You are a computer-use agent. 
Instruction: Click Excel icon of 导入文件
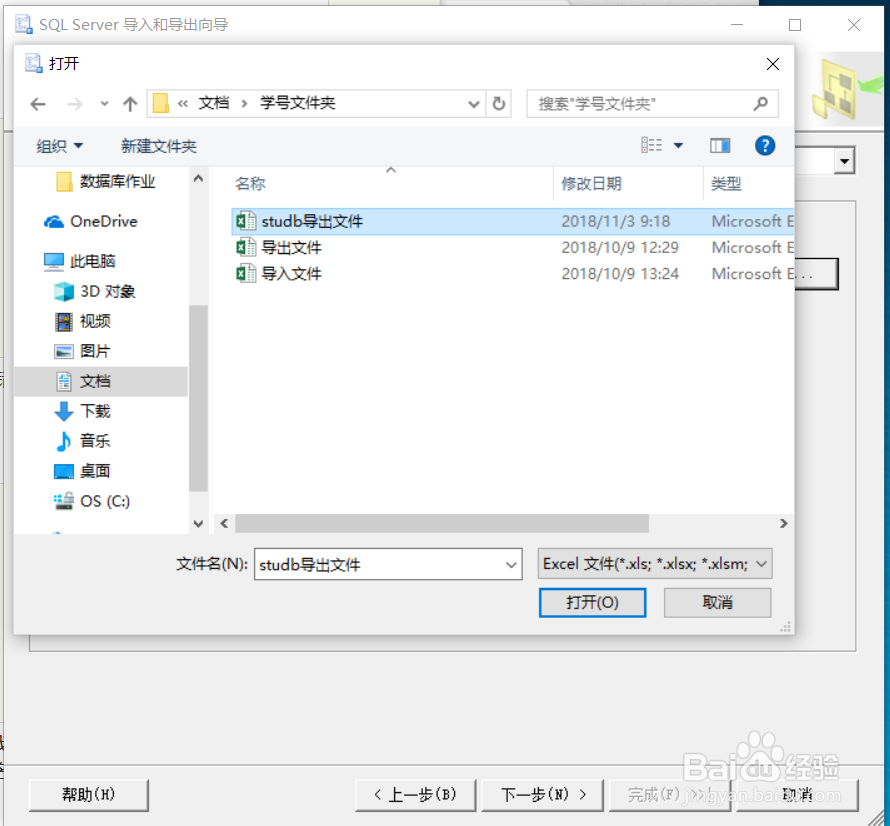point(246,274)
